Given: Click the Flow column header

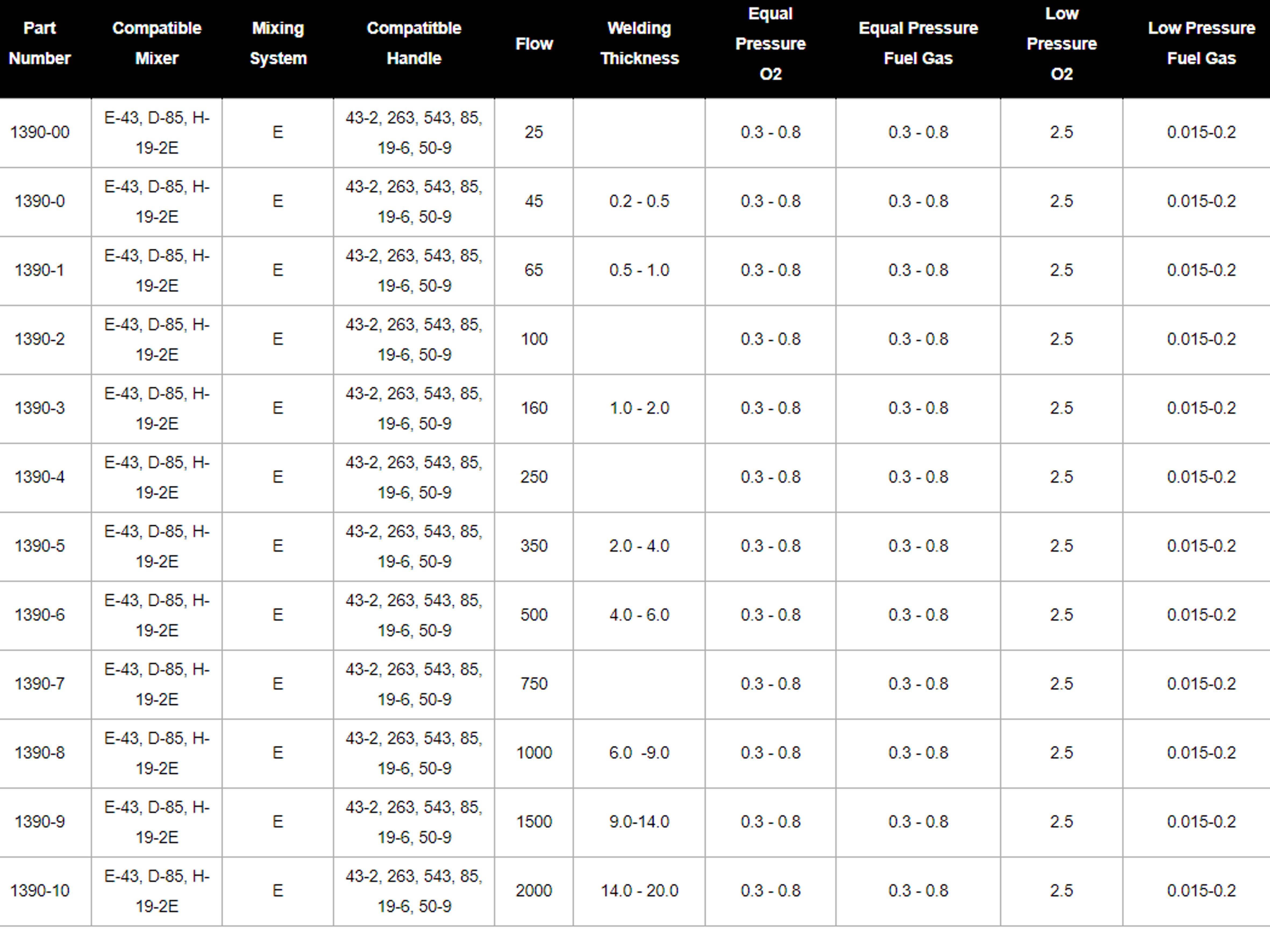Looking at the screenshot, I should tap(534, 44).
